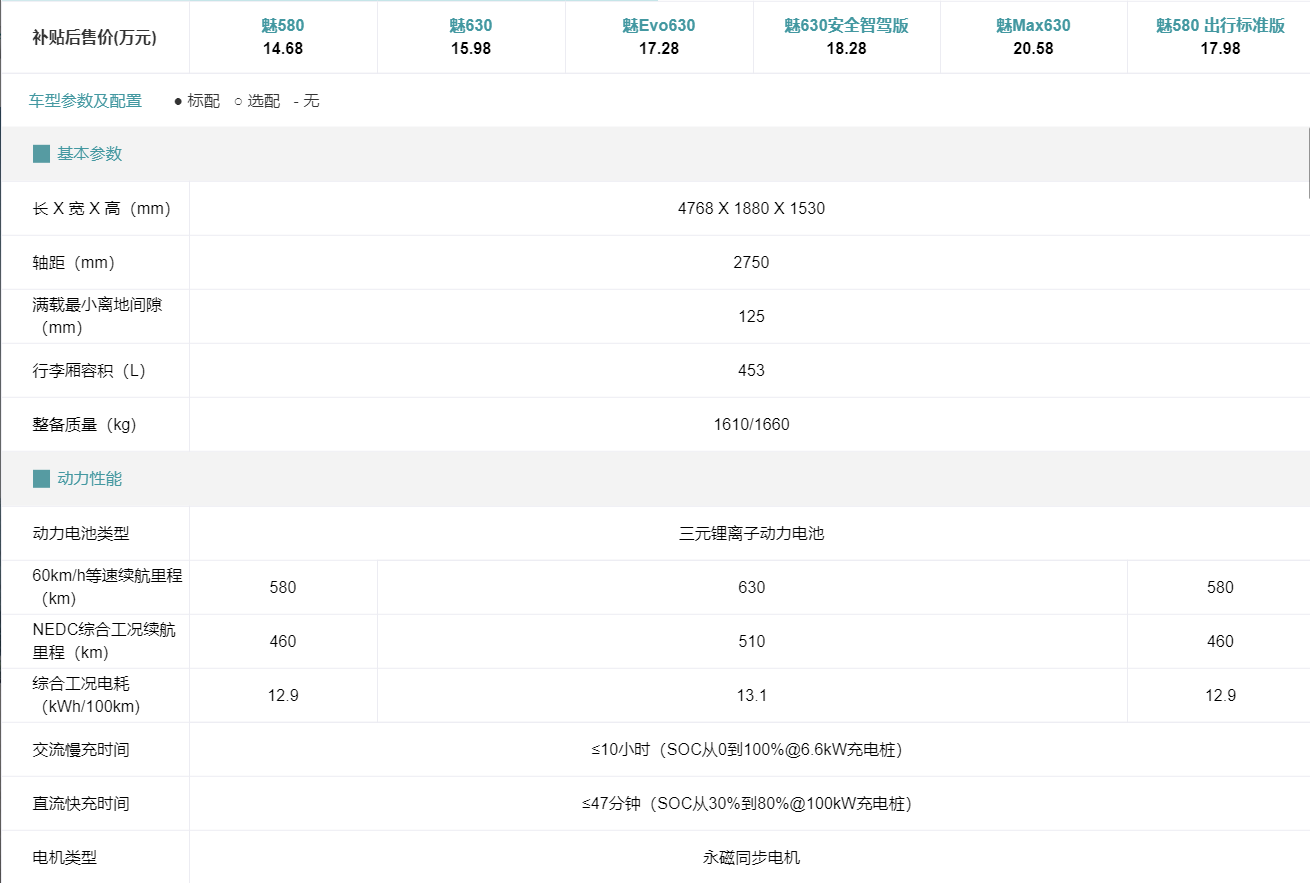
Task: Click the 魅580 column header
Action: (284, 26)
